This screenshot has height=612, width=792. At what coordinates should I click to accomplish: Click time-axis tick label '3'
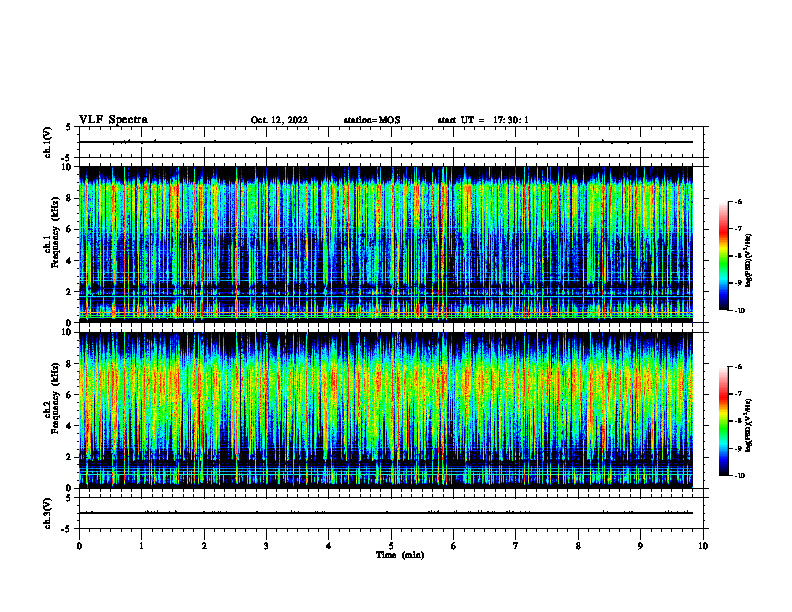coord(266,546)
